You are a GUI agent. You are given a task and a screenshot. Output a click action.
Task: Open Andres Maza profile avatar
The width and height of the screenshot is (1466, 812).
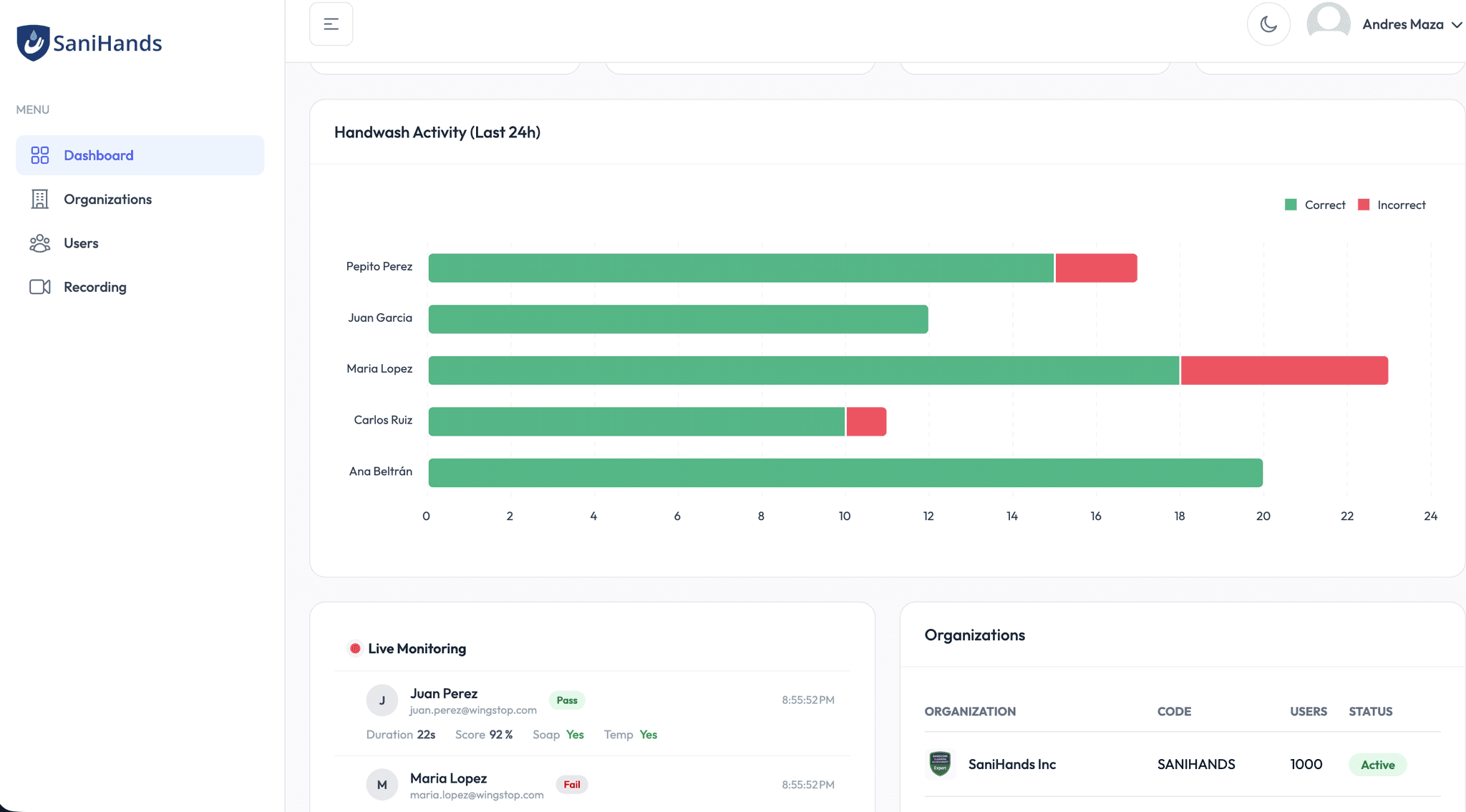tap(1329, 21)
